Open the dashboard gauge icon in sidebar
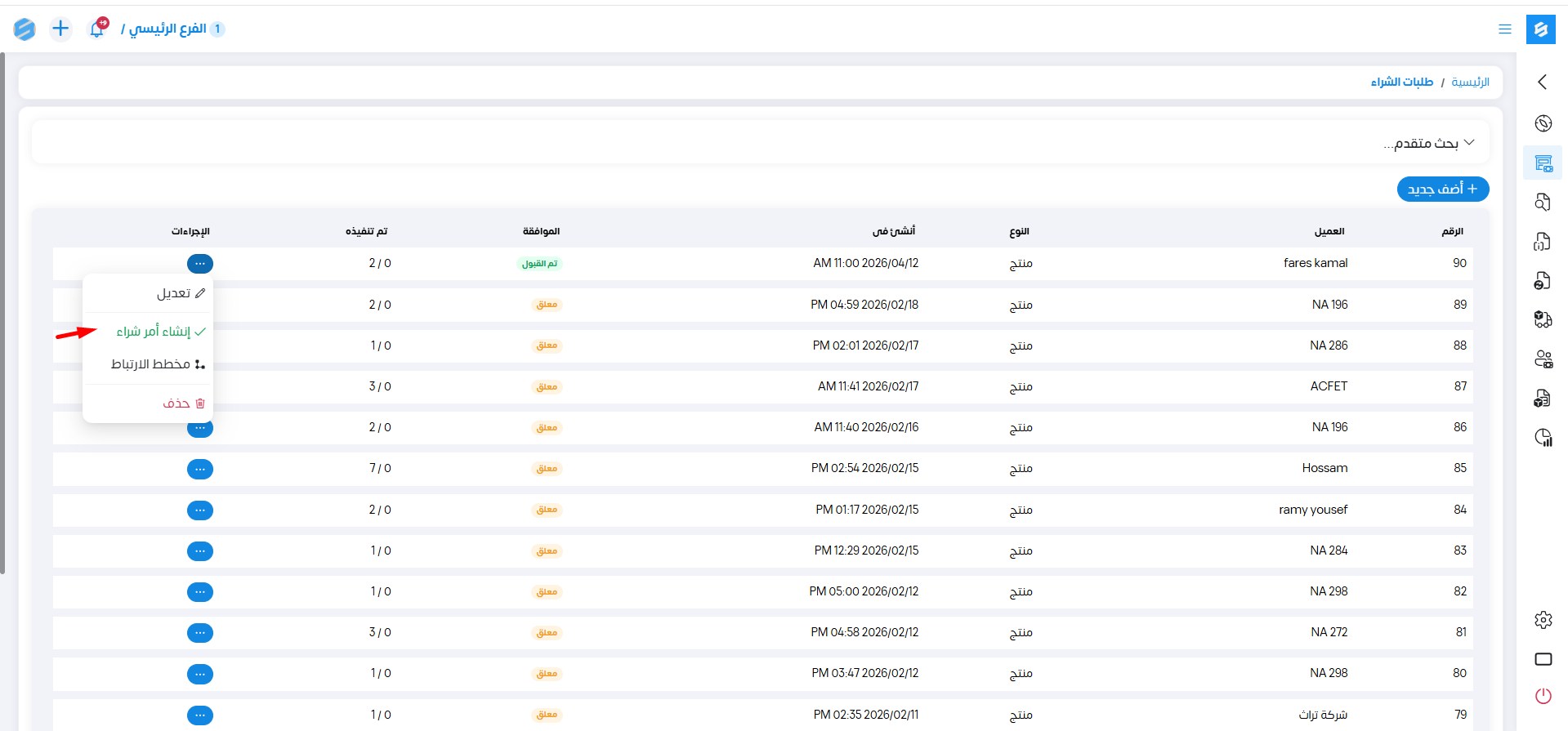 click(x=1543, y=123)
